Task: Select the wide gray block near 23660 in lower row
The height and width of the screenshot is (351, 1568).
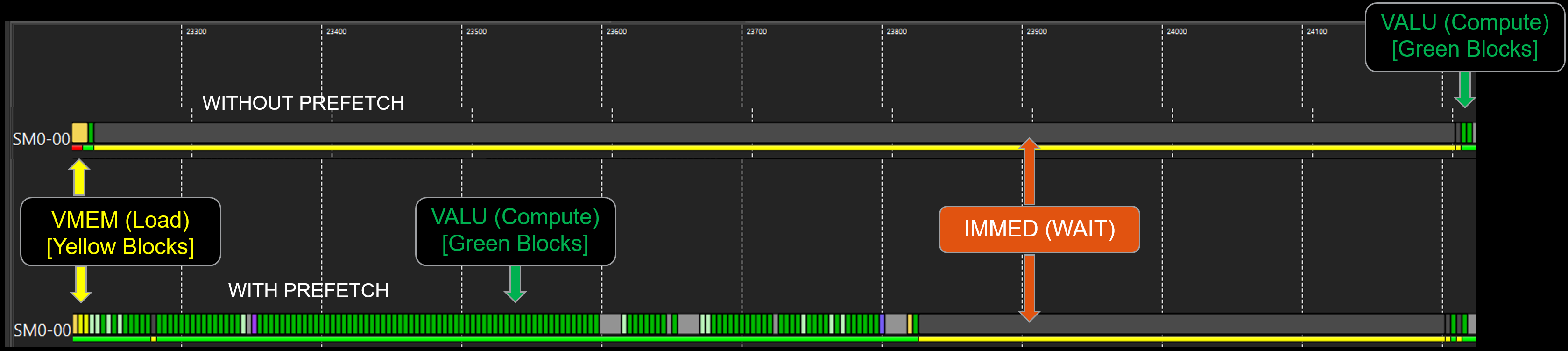Action: [x=688, y=323]
